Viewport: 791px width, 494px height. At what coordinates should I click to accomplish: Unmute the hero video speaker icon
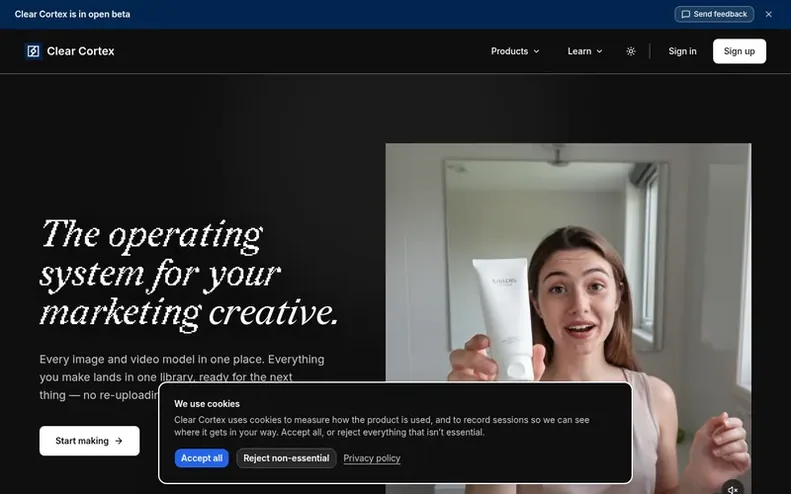click(732, 488)
